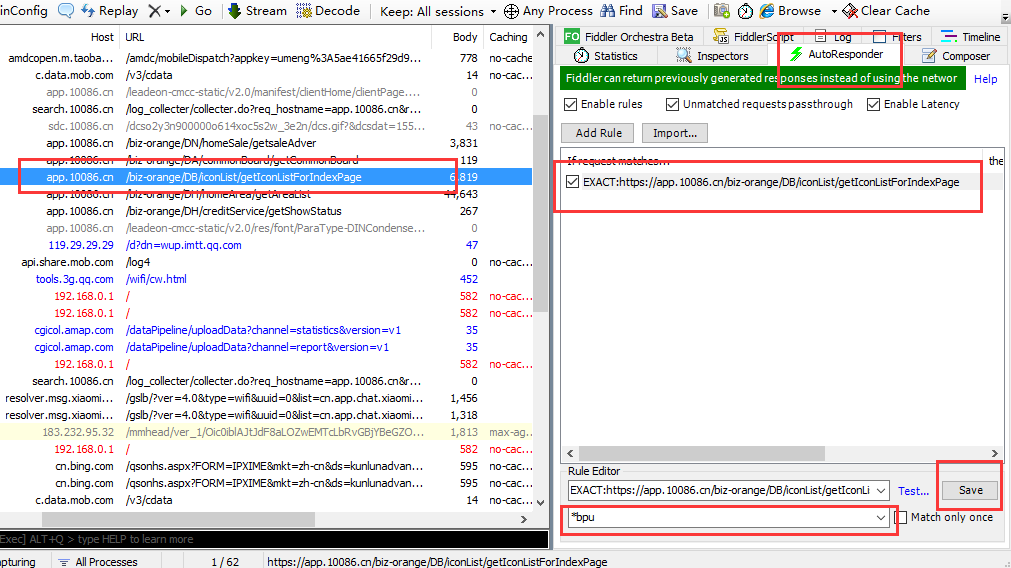Toggle the Enable Latency checkbox
The height and width of the screenshot is (568, 1011).
click(x=873, y=104)
